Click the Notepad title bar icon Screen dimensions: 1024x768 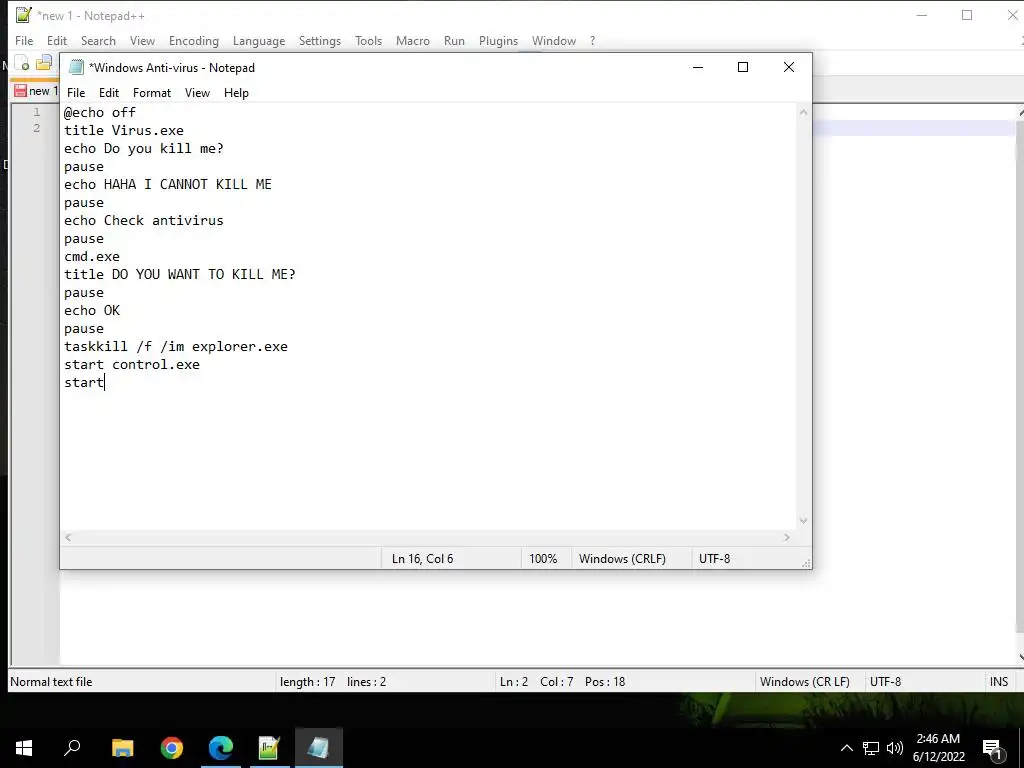(x=76, y=67)
